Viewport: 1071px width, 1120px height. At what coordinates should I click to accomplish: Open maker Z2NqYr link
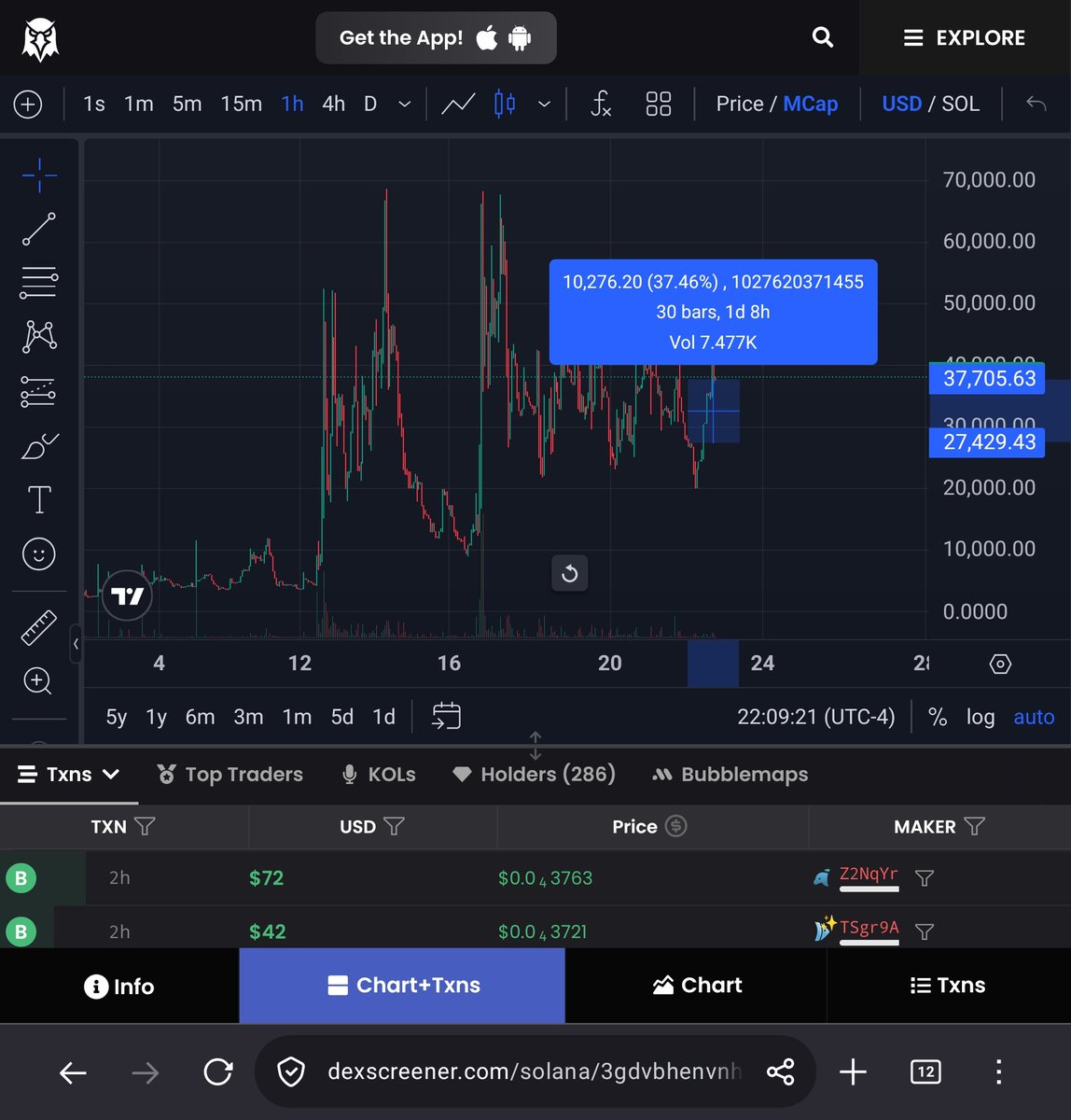point(869,875)
